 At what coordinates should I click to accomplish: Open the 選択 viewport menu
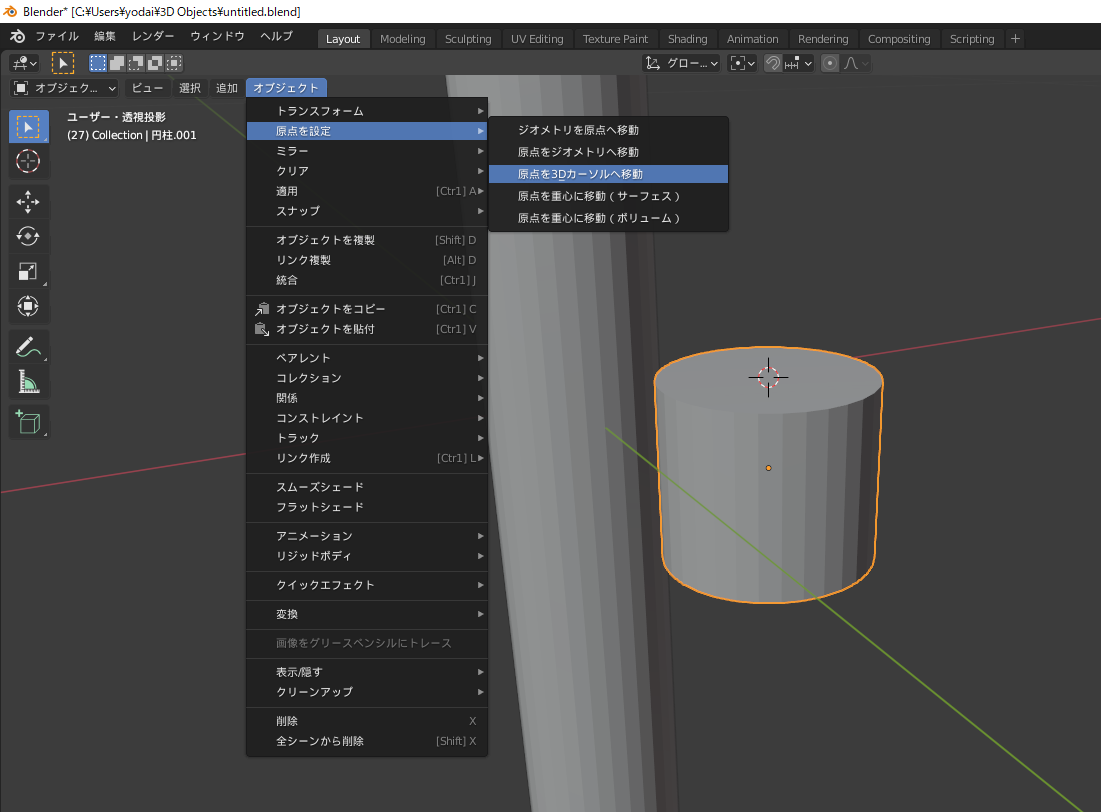(190, 88)
